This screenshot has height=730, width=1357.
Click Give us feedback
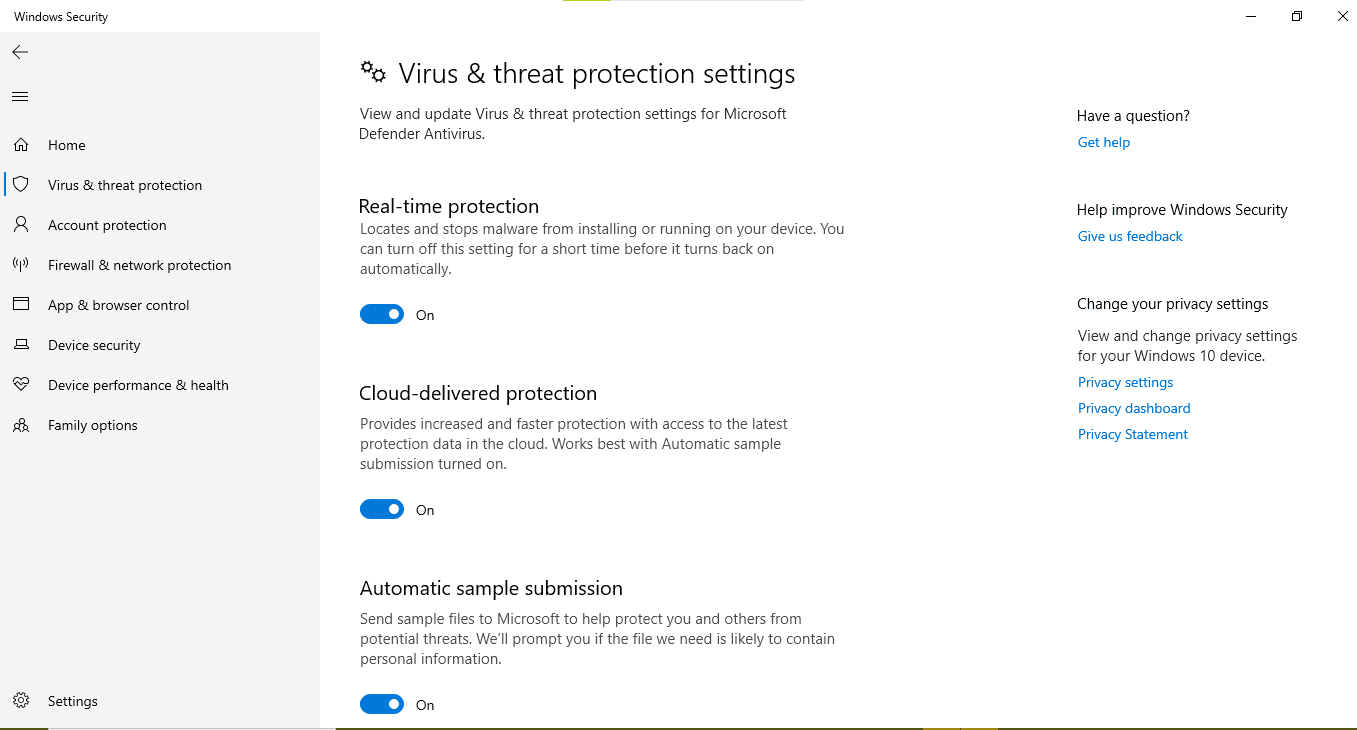click(x=1129, y=235)
